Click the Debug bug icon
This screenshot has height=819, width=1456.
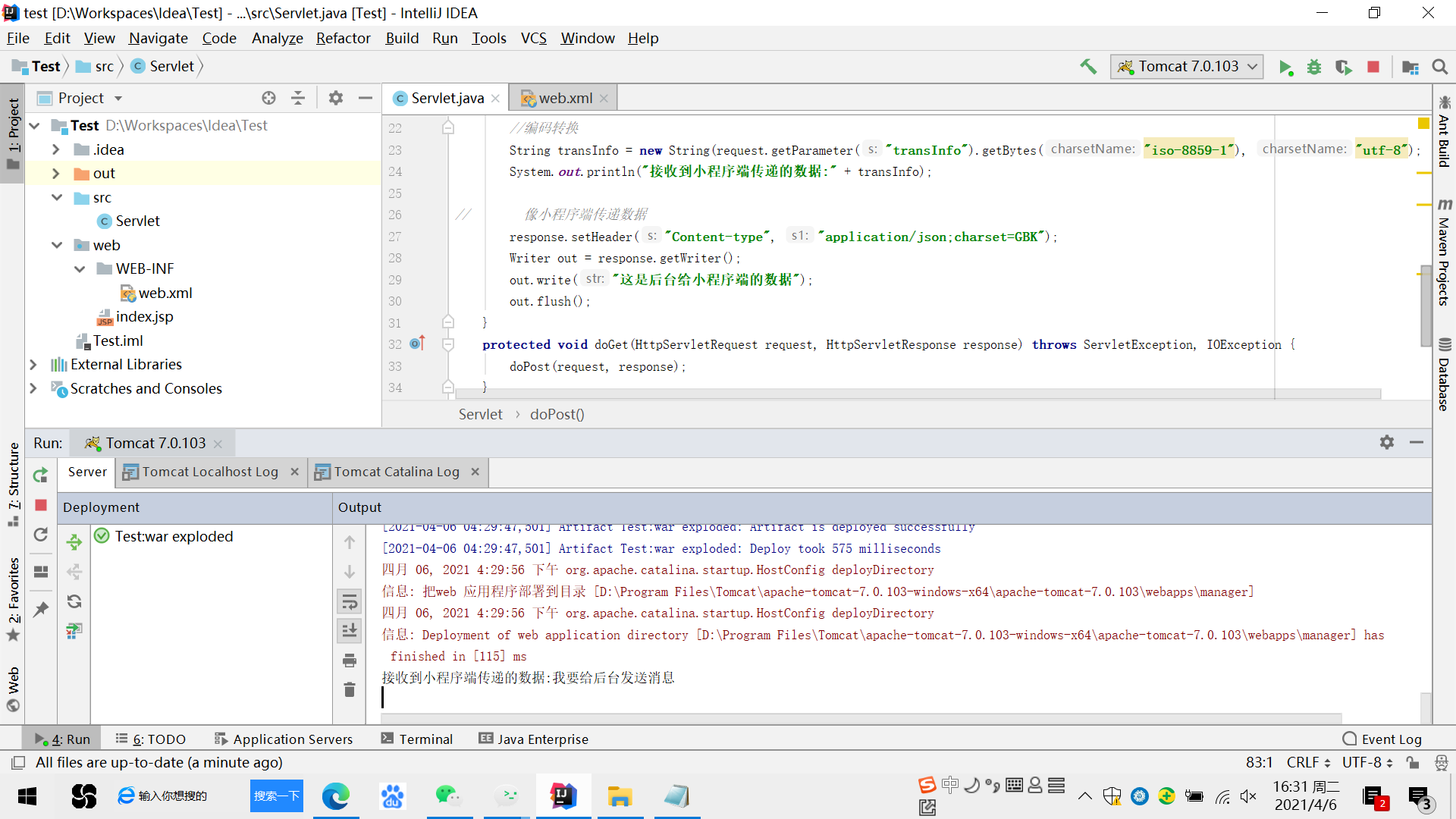coord(1314,67)
